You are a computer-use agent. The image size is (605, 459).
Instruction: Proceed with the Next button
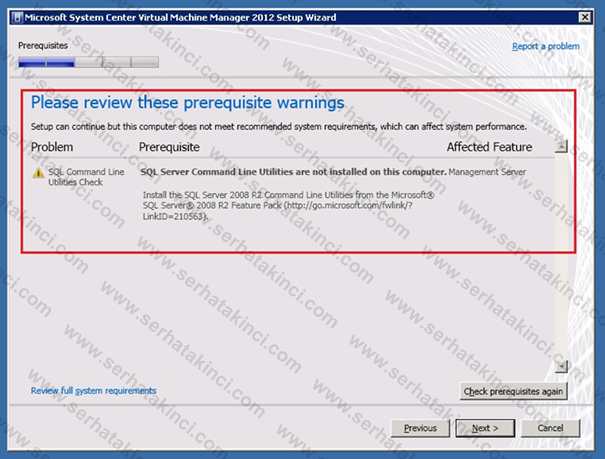[485, 428]
